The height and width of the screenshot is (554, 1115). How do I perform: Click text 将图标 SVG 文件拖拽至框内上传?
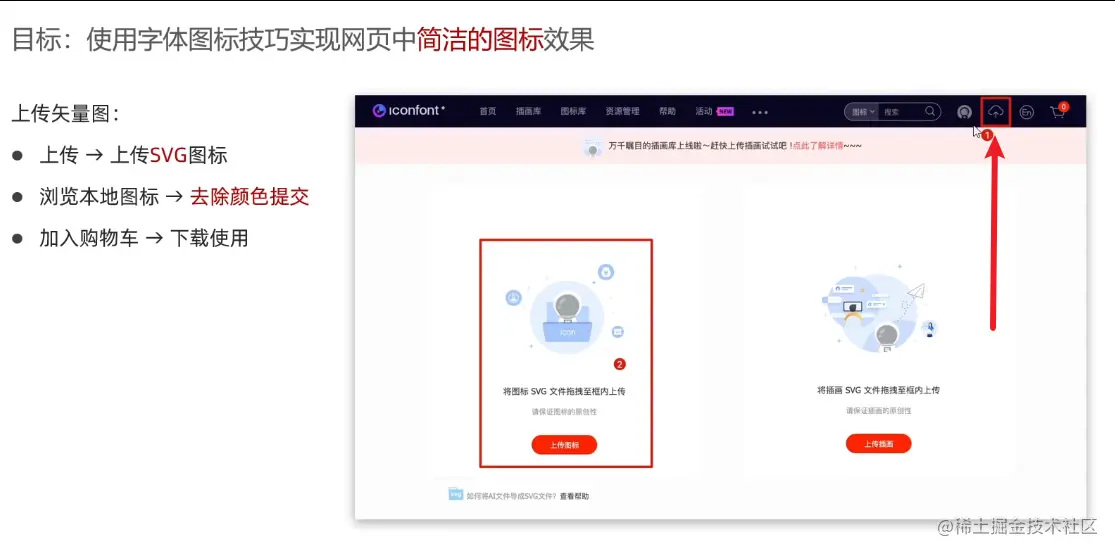564,391
